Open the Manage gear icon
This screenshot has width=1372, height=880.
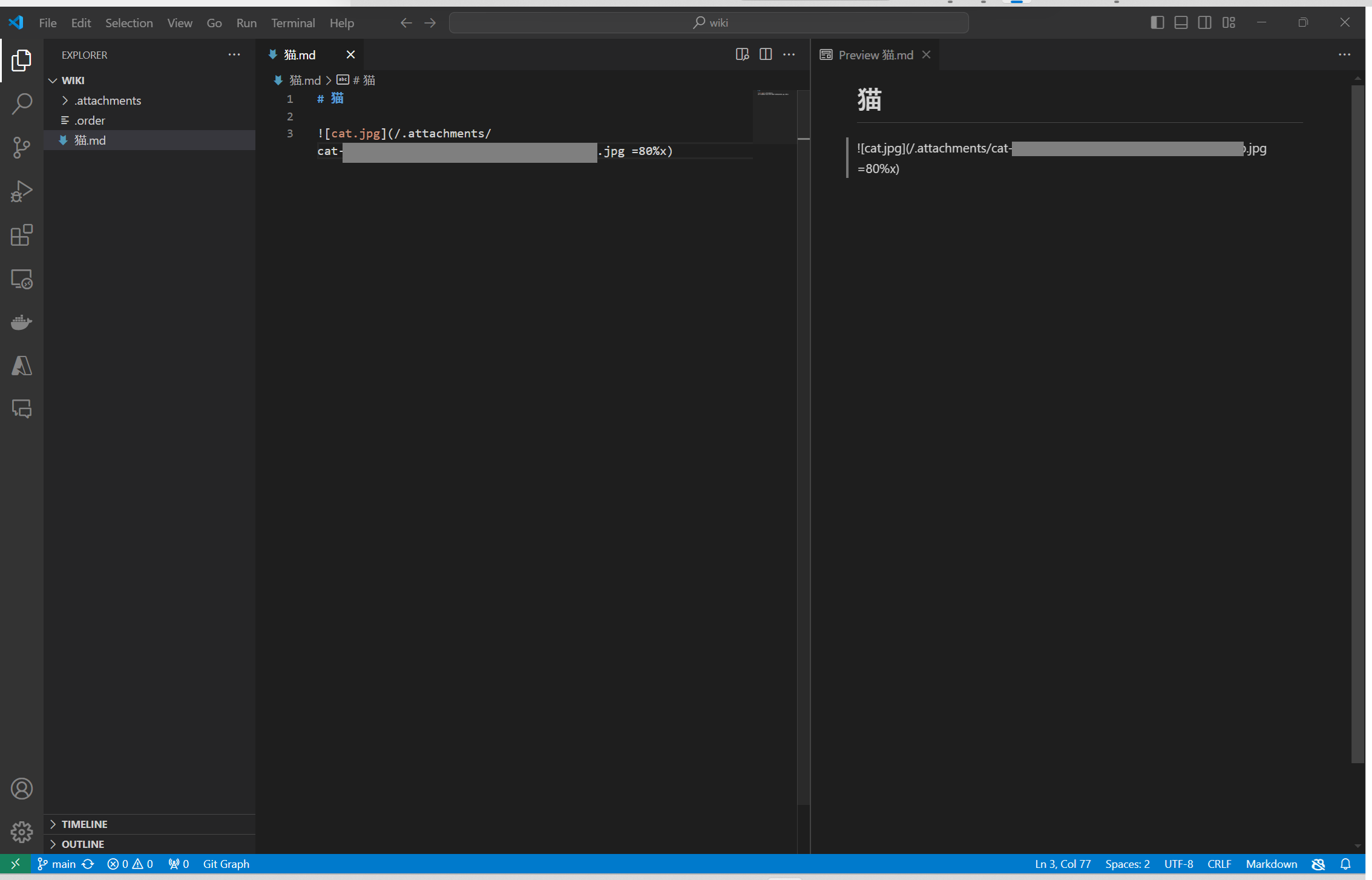tap(22, 832)
